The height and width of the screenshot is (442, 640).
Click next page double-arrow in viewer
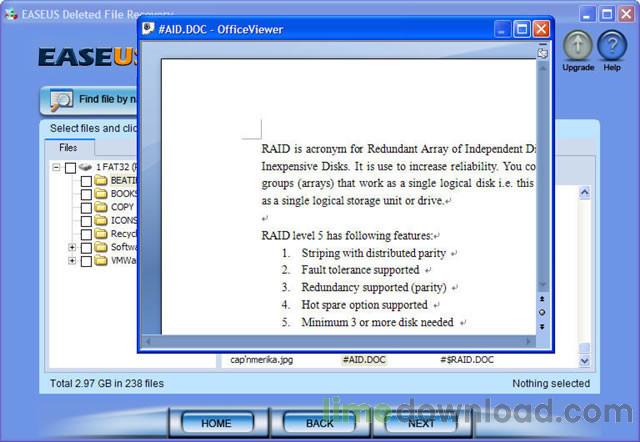(542, 327)
